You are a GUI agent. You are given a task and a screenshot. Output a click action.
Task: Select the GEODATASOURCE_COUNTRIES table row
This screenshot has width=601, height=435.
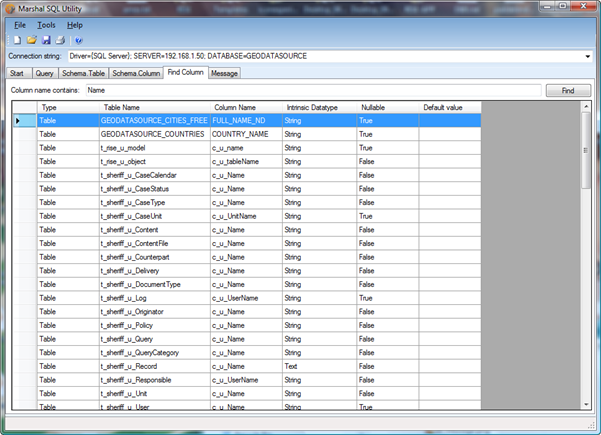coord(153,133)
